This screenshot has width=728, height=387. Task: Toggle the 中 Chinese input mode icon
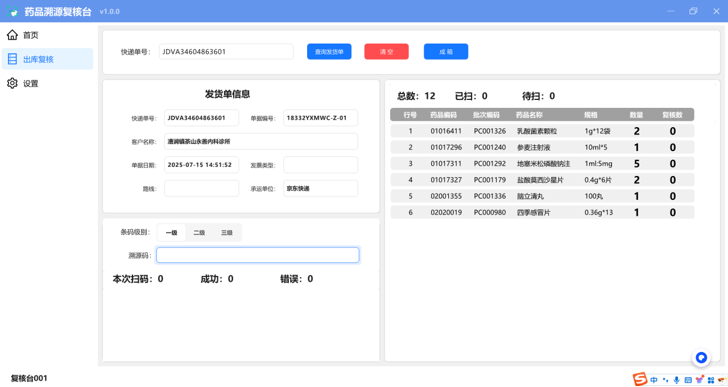[x=654, y=380]
